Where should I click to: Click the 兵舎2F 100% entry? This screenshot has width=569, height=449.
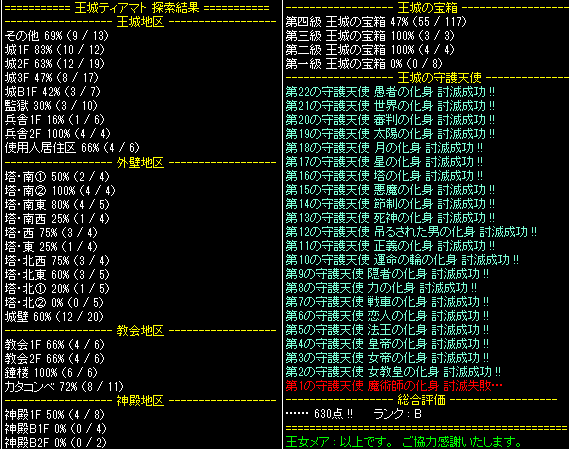click(57, 134)
